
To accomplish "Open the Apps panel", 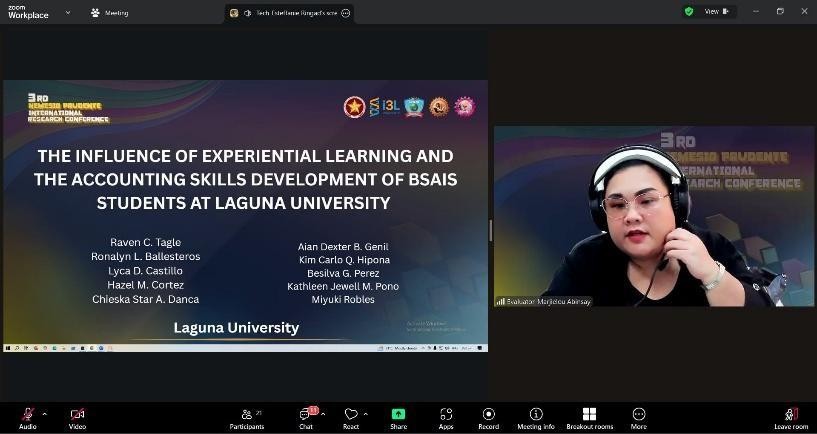I will (446, 418).
